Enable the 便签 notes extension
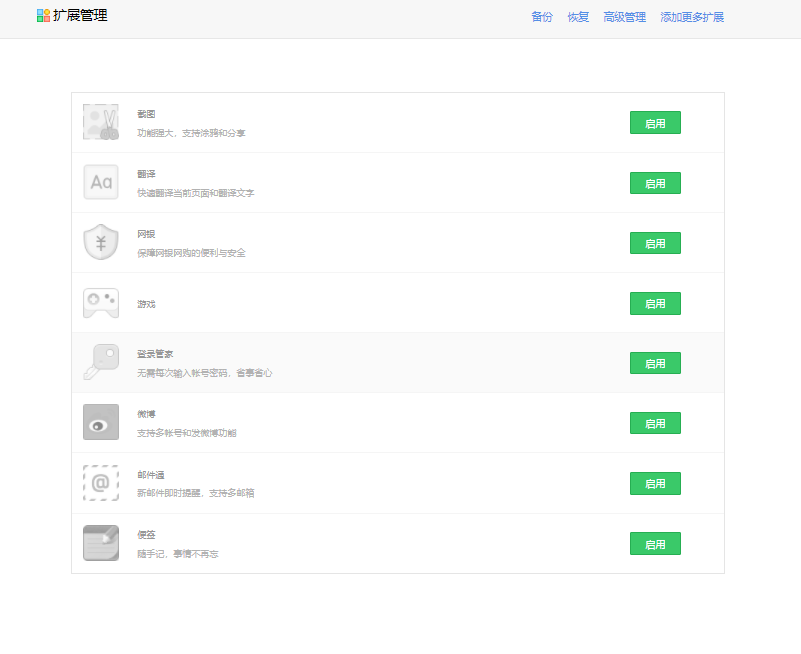801x654 pixels. (x=655, y=544)
